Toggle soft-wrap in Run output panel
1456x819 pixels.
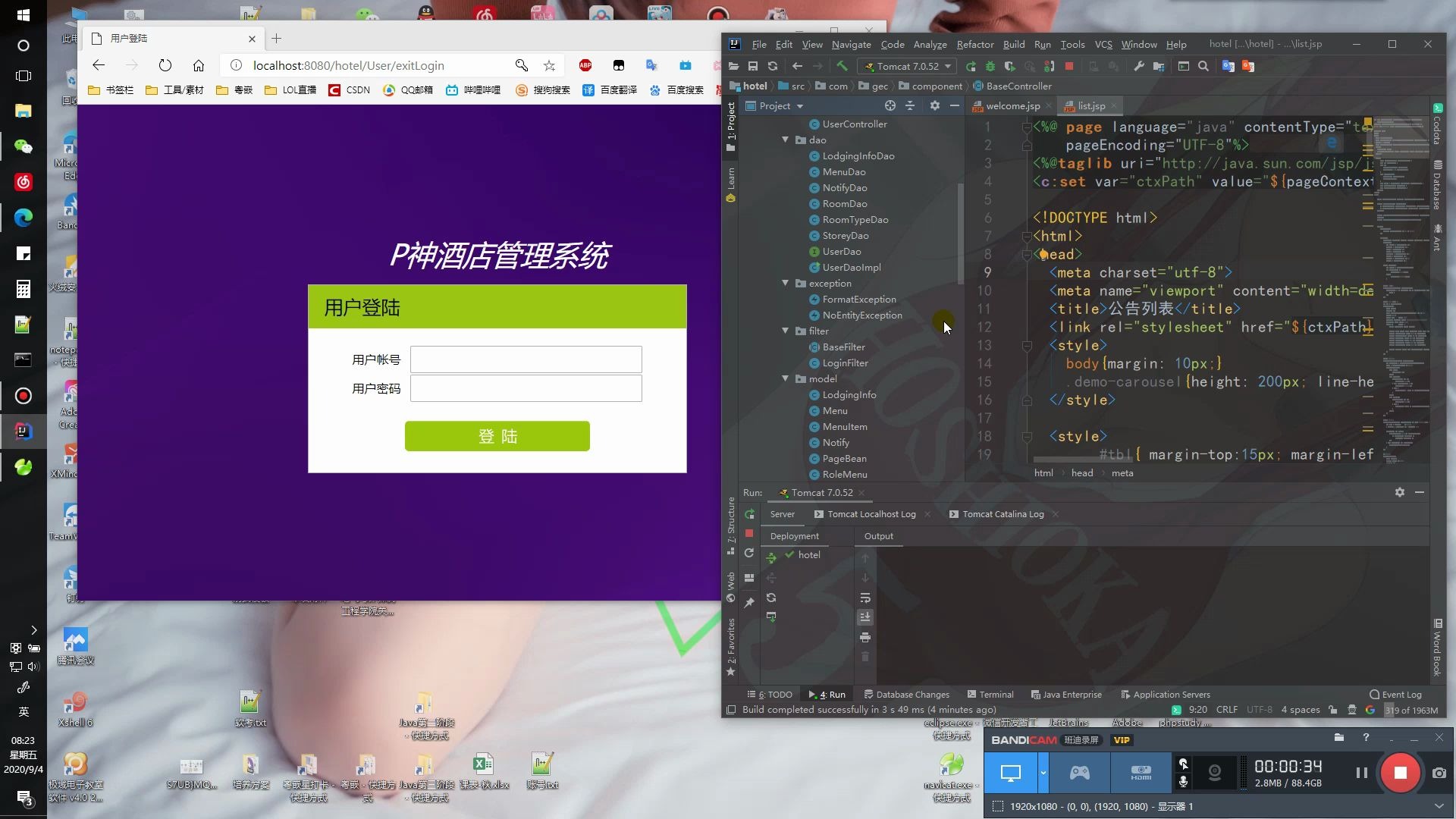[x=865, y=598]
